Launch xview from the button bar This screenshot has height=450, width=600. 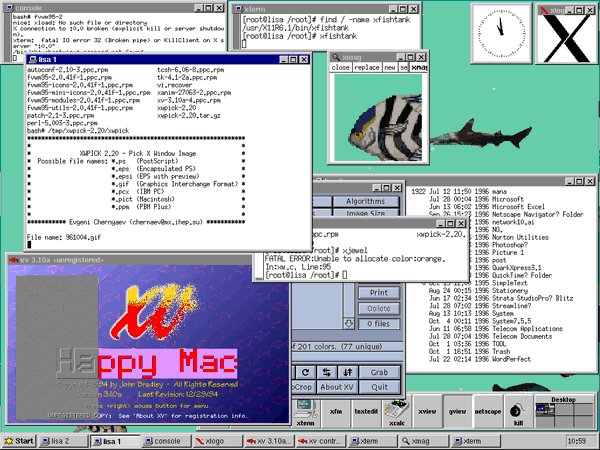point(427,412)
